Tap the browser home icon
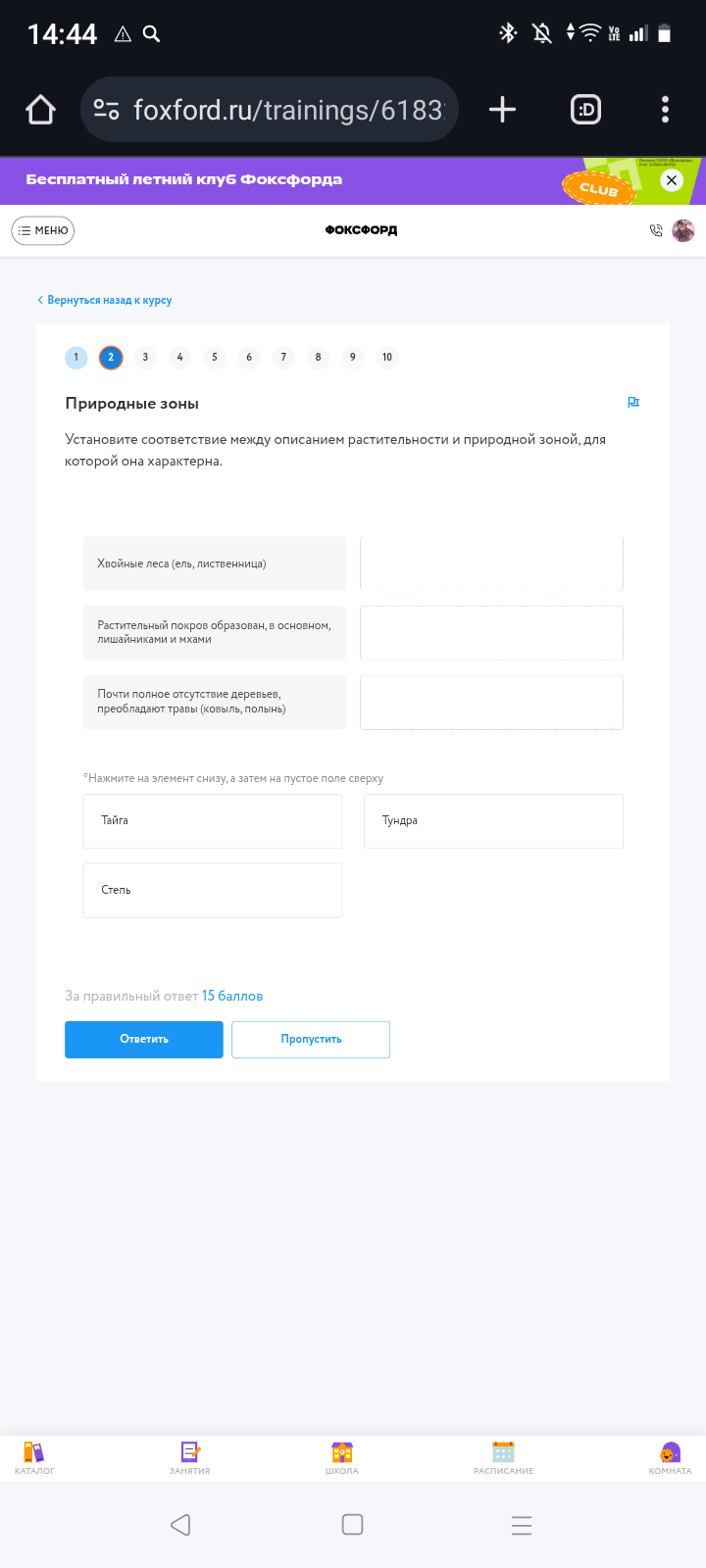The image size is (706, 1568). pyautogui.click(x=40, y=110)
